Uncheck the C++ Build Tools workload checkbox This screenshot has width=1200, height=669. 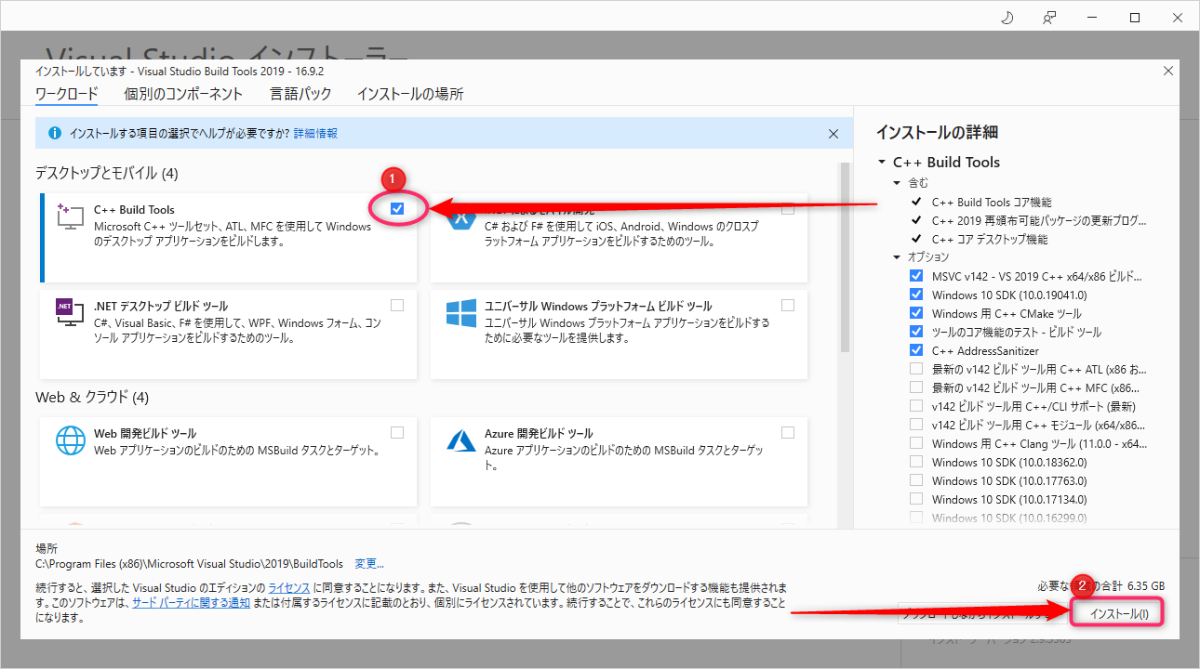398,208
